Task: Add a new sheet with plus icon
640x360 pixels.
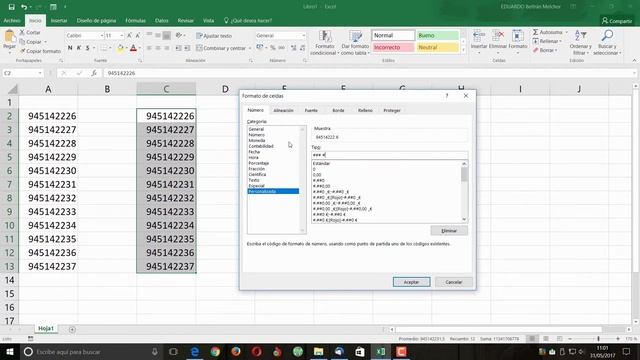Action: tap(72, 329)
